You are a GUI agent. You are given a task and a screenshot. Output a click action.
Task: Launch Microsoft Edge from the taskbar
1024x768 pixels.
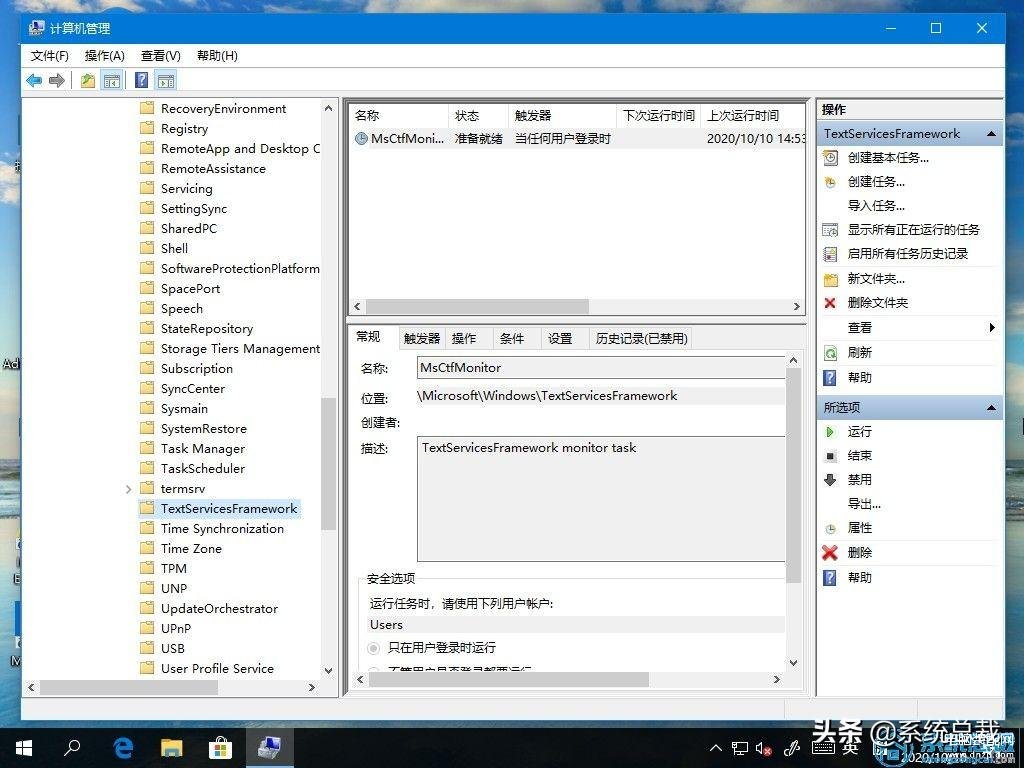click(123, 748)
